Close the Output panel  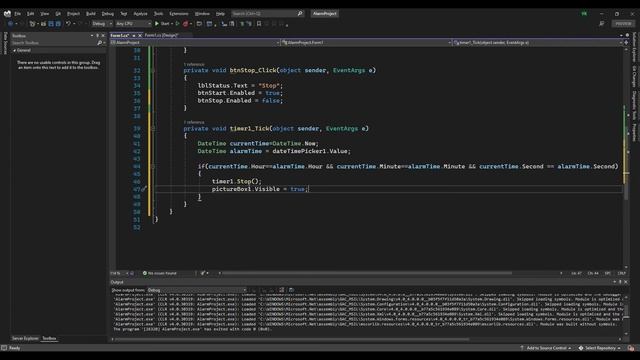(x=626, y=282)
